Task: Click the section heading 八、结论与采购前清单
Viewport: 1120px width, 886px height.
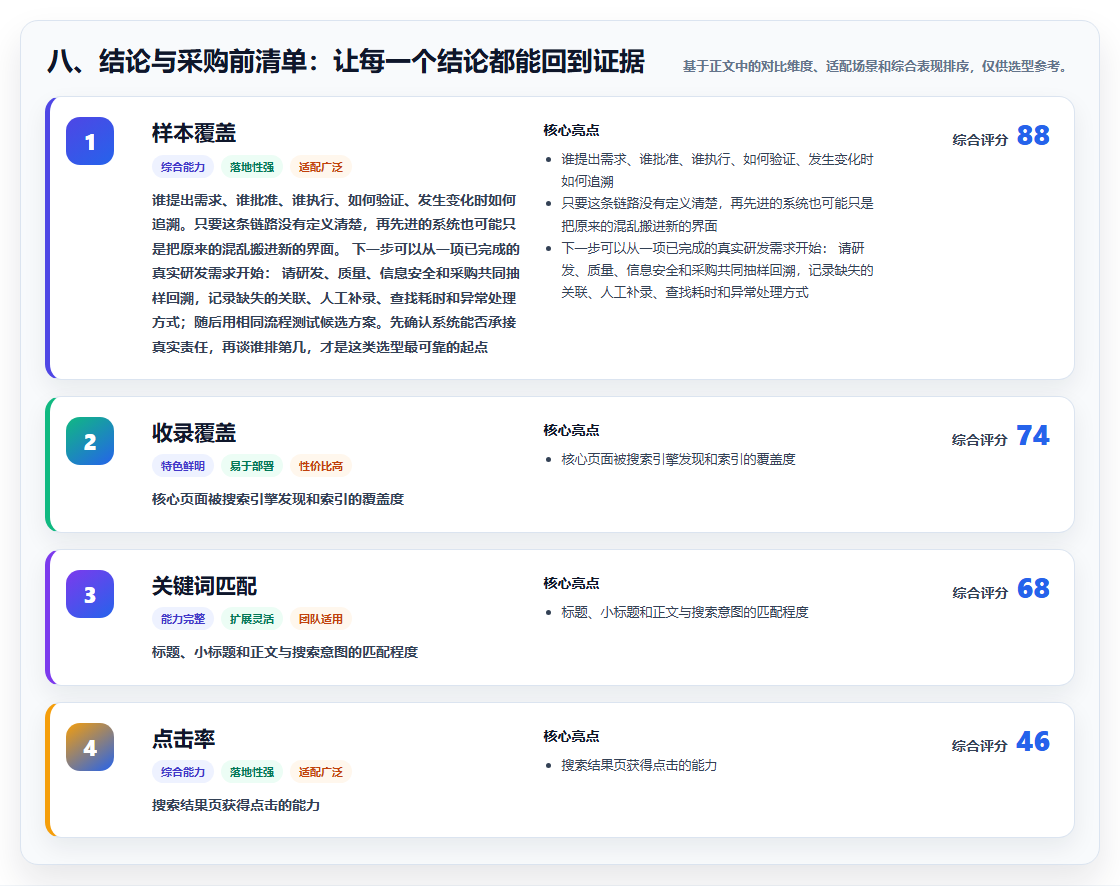Action: point(346,61)
